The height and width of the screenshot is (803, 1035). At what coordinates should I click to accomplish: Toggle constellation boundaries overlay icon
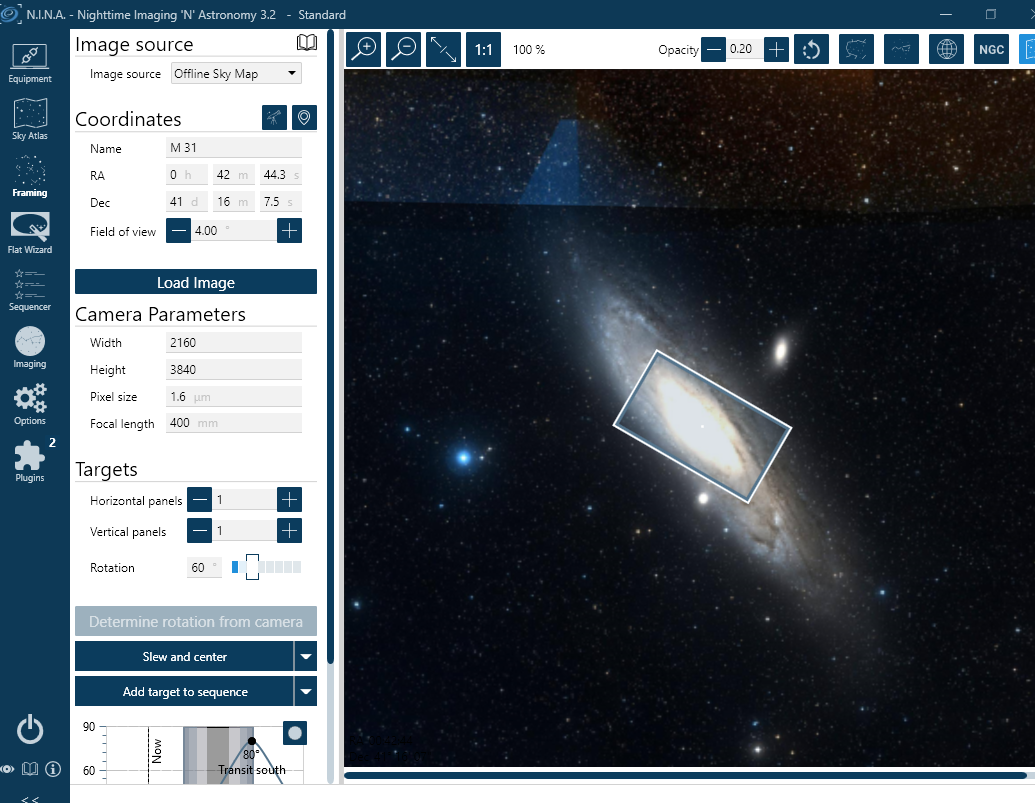coord(856,49)
